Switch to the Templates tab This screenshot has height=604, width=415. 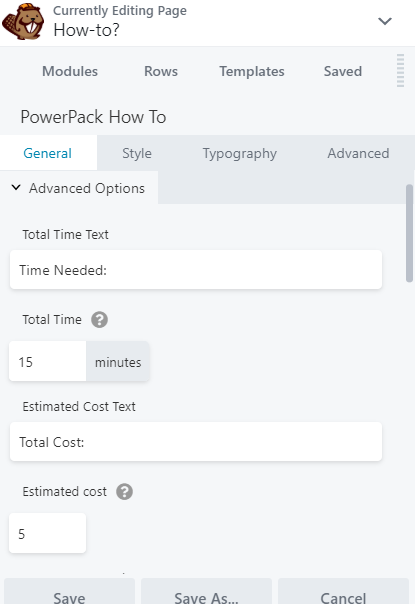[x=252, y=71]
